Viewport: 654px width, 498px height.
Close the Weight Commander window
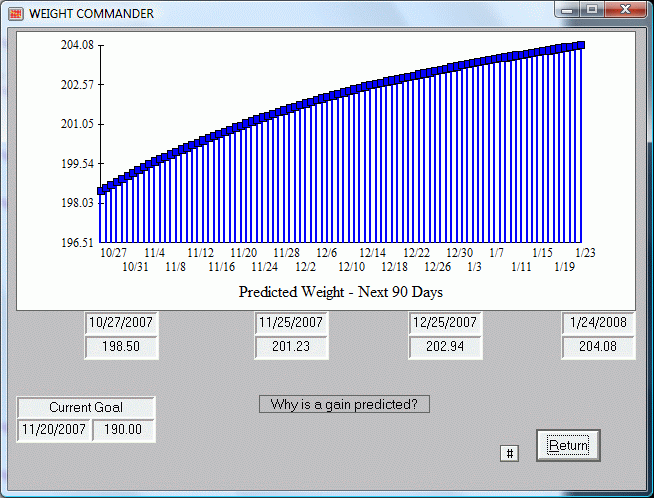626,11
